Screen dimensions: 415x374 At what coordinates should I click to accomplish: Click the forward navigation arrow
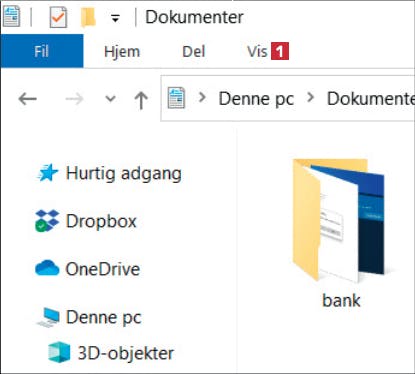pyautogui.click(x=74, y=99)
